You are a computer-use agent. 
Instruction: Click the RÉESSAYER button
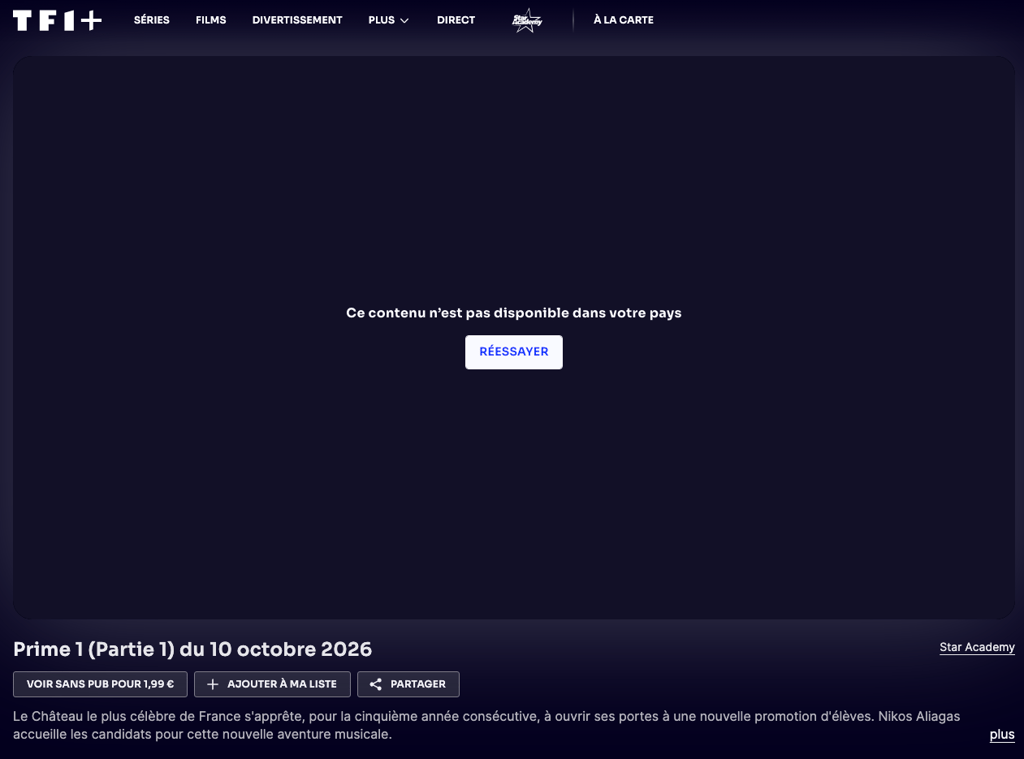click(x=514, y=352)
